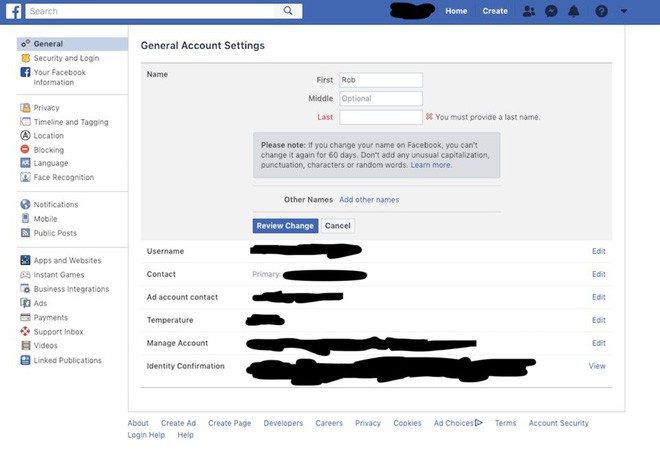The image size is (660, 450).
Task: Click the Apps and Websites icon
Action: coord(25,260)
